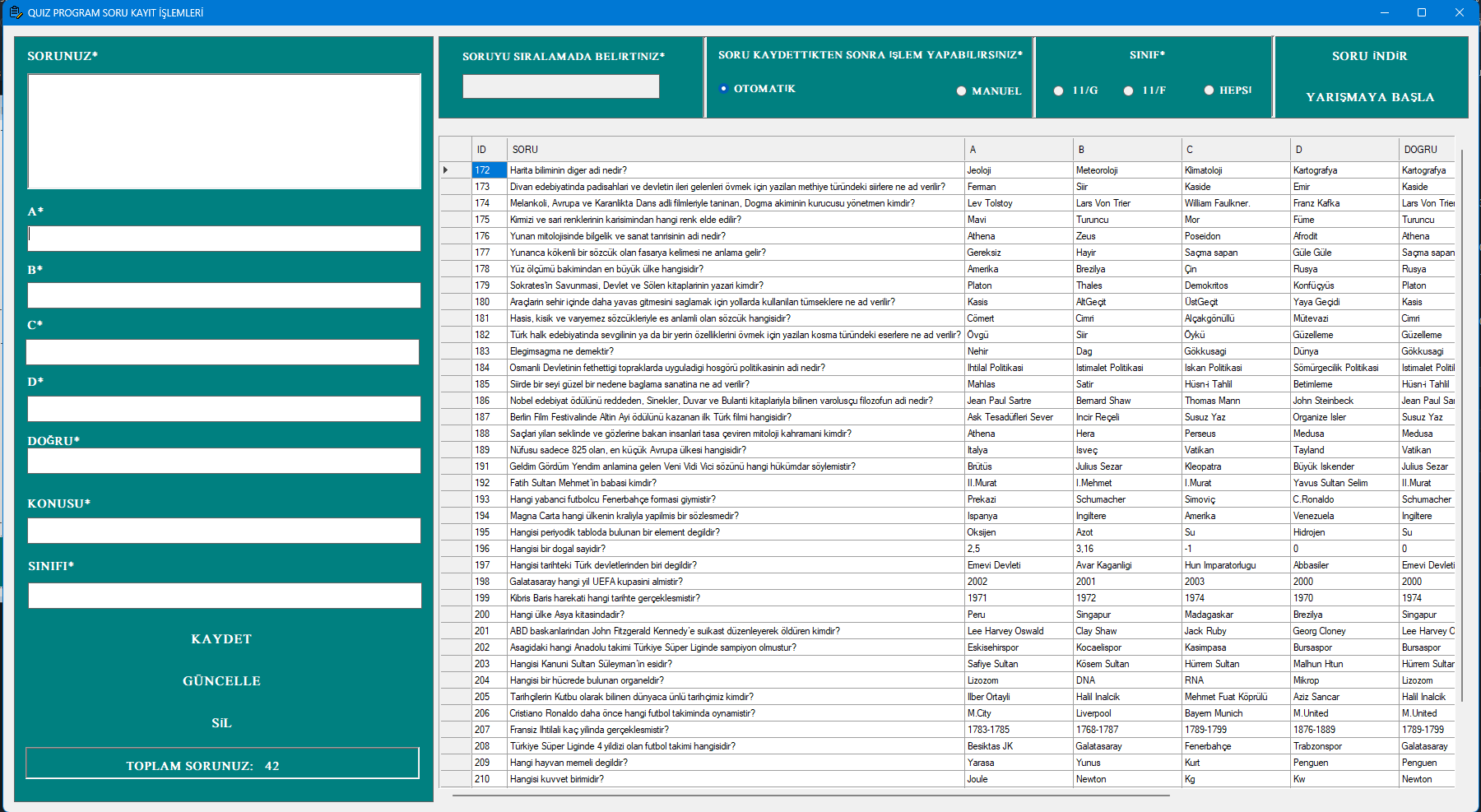The image size is (1481, 812).
Task: Click the 'John Steinbeck' answer cell
Action: (x=1344, y=401)
